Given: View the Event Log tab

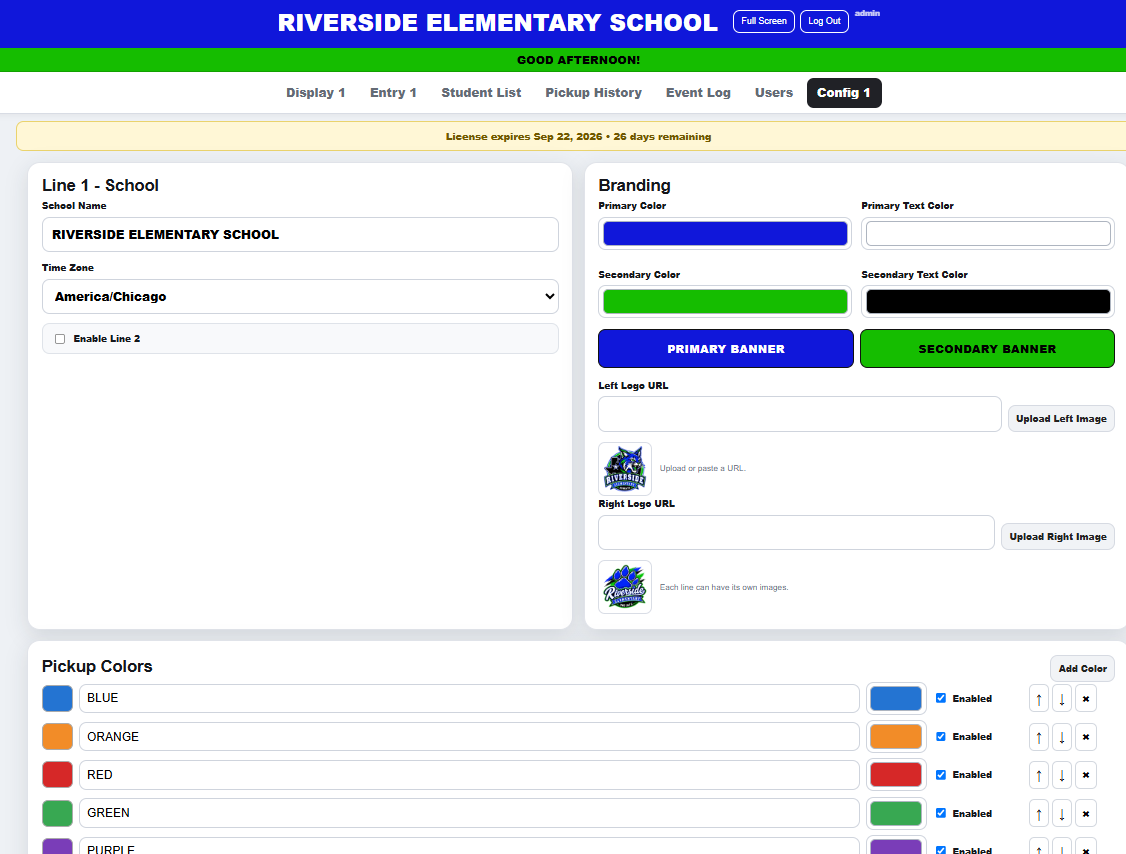Looking at the screenshot, I should pyautogui.click(x=698, y=93).
